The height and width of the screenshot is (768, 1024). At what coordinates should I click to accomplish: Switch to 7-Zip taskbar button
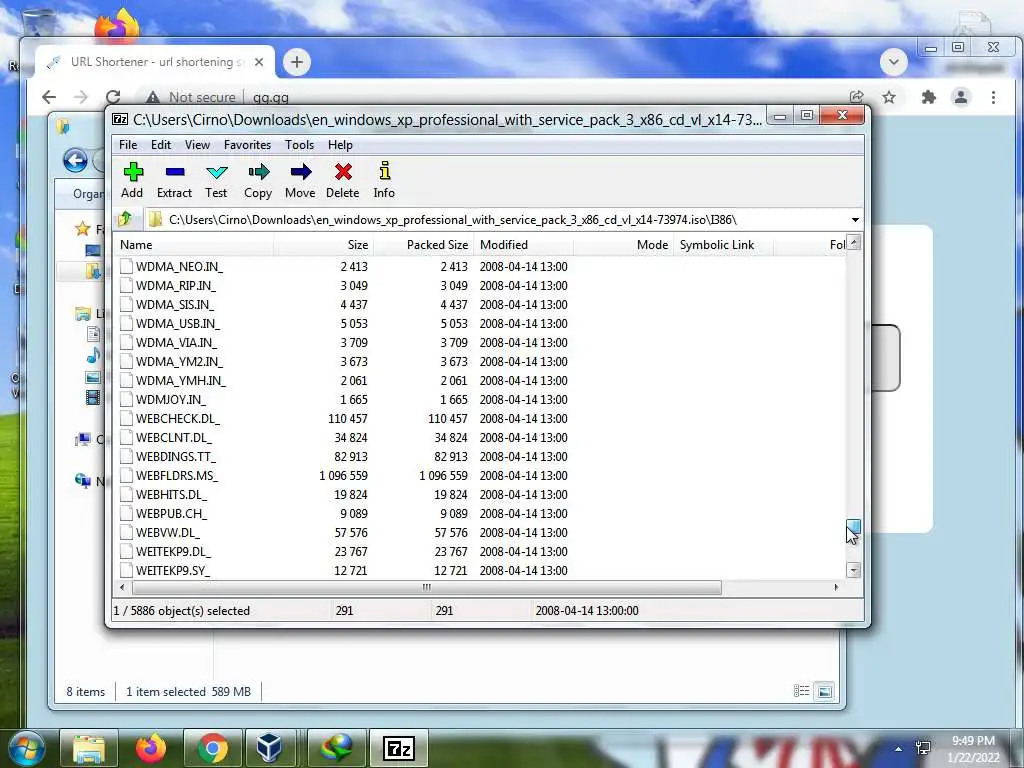(400, 748)
